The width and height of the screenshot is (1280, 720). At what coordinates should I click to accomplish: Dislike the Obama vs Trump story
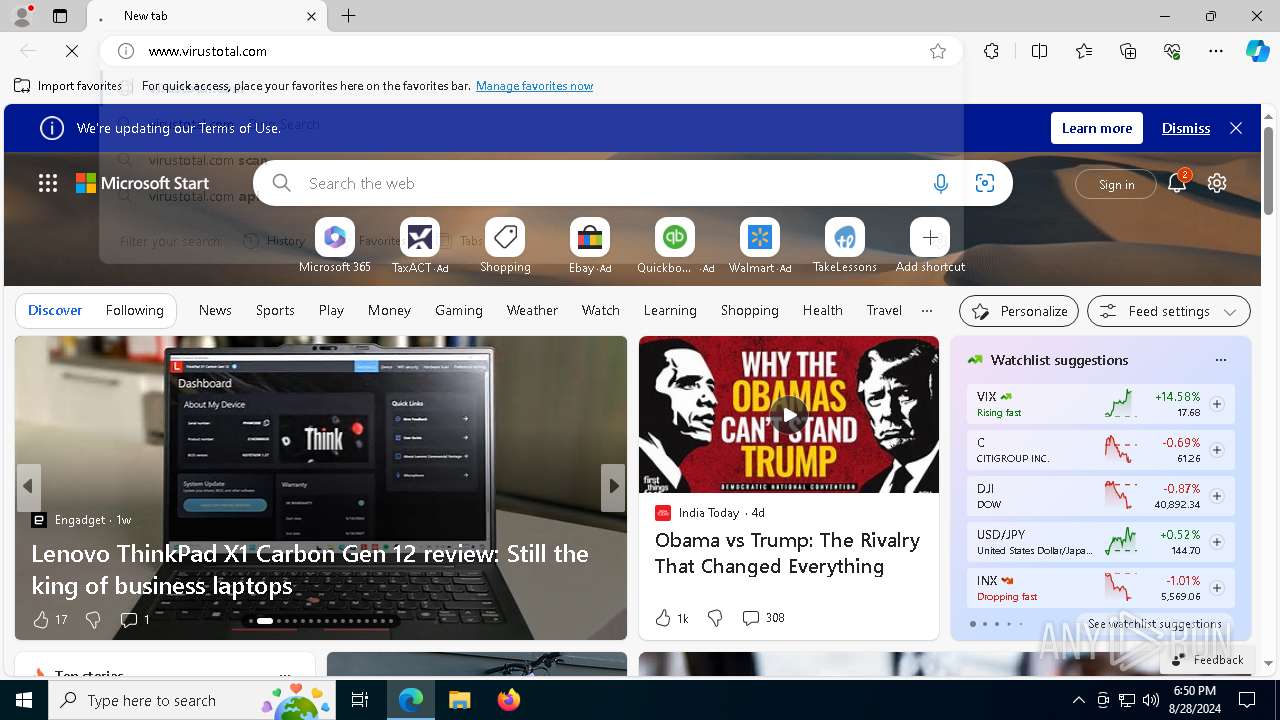[715, 618]
